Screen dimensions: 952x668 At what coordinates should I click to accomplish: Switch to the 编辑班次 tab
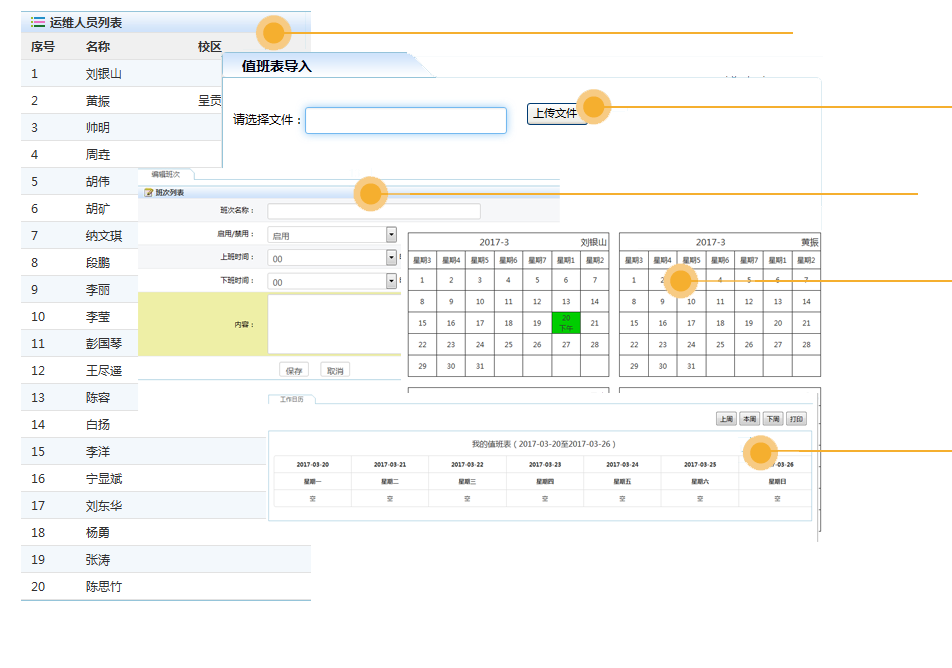click(165, 174)
